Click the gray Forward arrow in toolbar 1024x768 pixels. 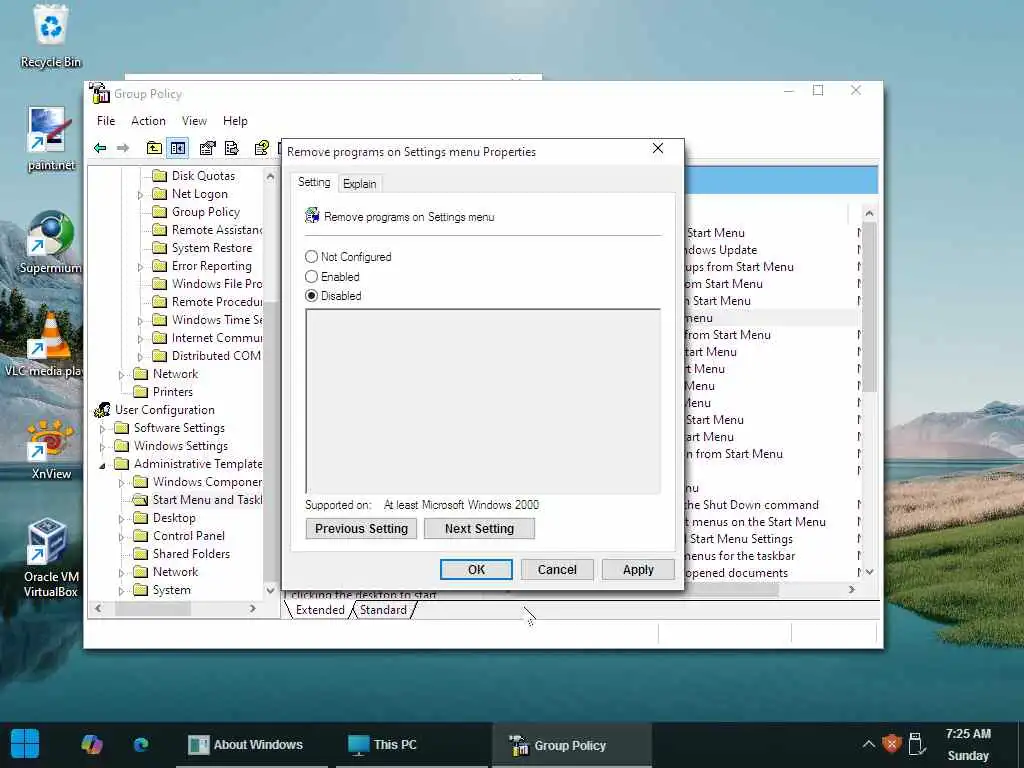(x=123, y=148)
